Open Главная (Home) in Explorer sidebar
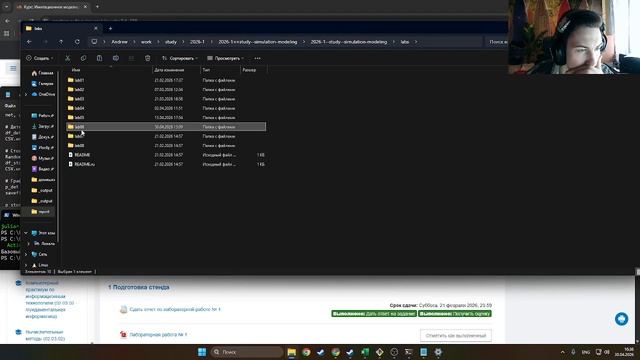Image resolution: width=640 pixels, height=360 pixels. pos(42,73)
